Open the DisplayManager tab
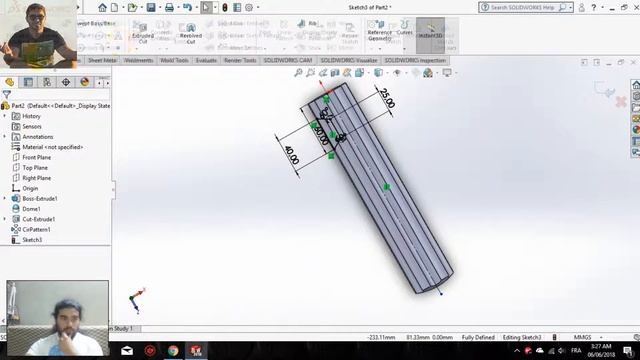The height and width of the screenshot is (360, 640). point(84,82)
